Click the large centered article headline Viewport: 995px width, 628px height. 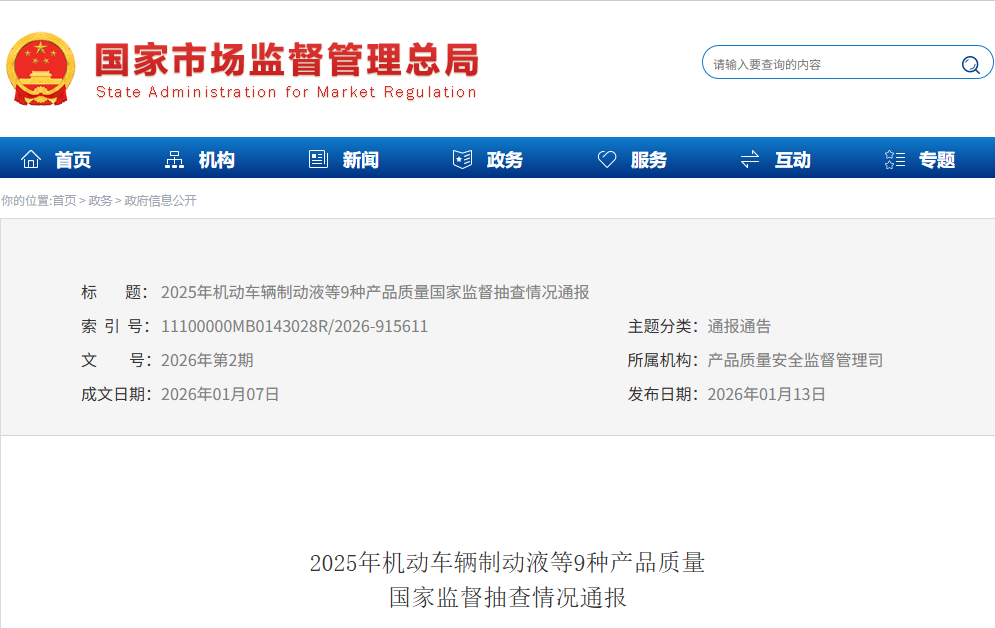507,580
